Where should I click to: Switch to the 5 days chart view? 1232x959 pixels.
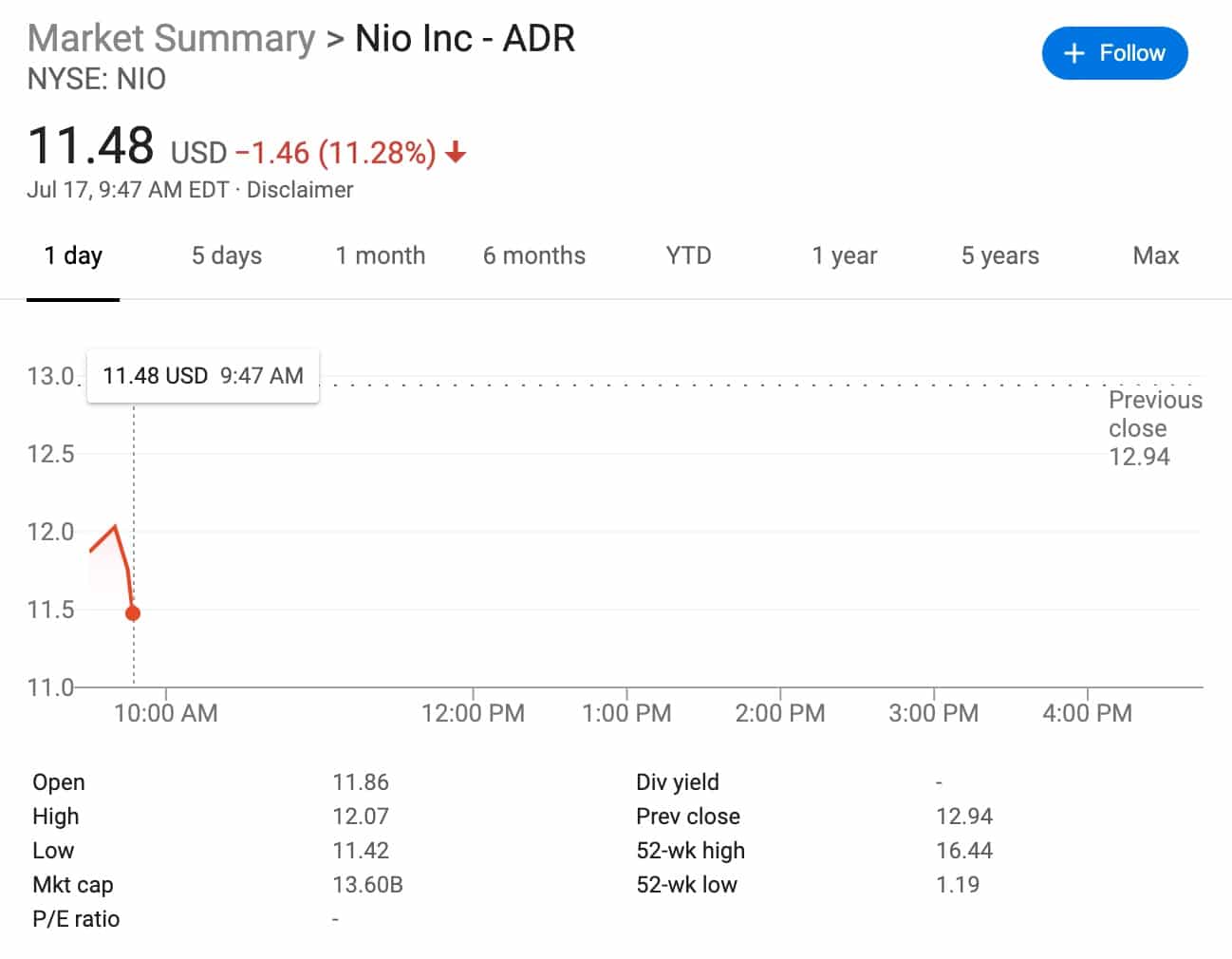click(226, 255)
